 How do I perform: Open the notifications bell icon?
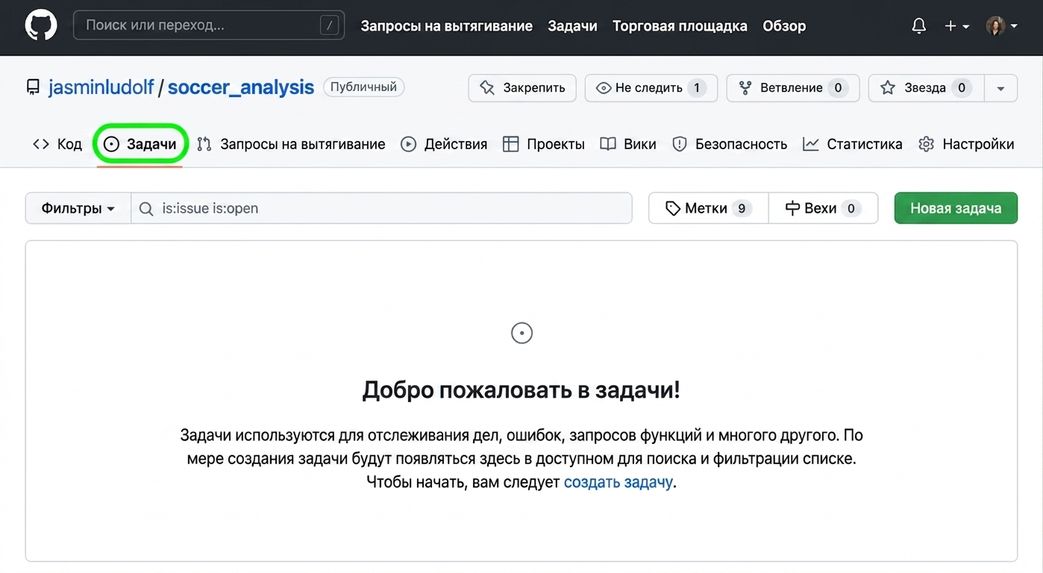tap(919, 26)
